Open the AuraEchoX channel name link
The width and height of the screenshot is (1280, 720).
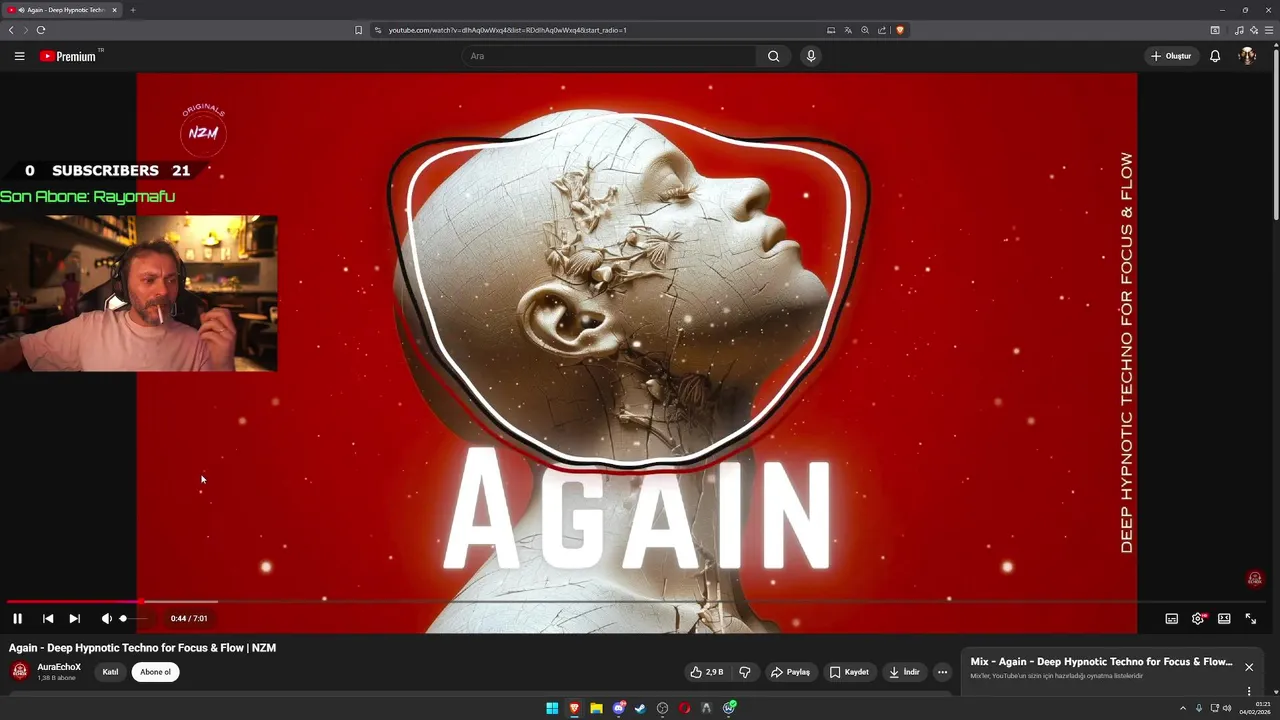click(59, 667)
